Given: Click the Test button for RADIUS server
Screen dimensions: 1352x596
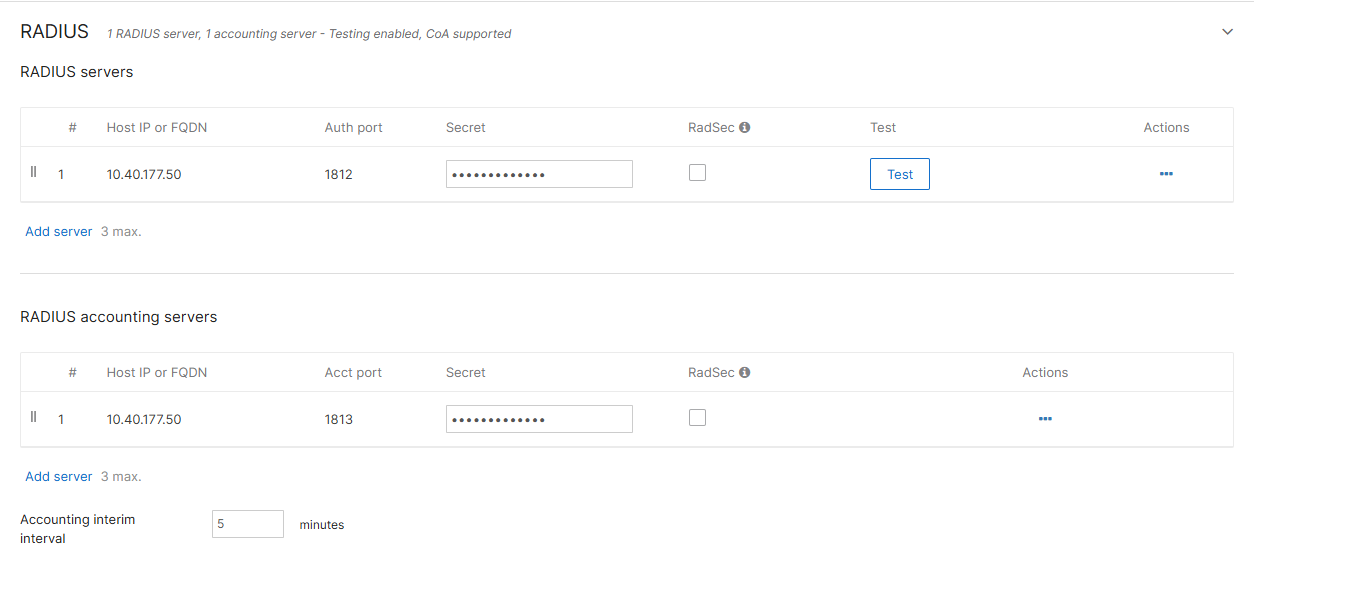Looking at the screenshot, I should click(x=900, y=174).
